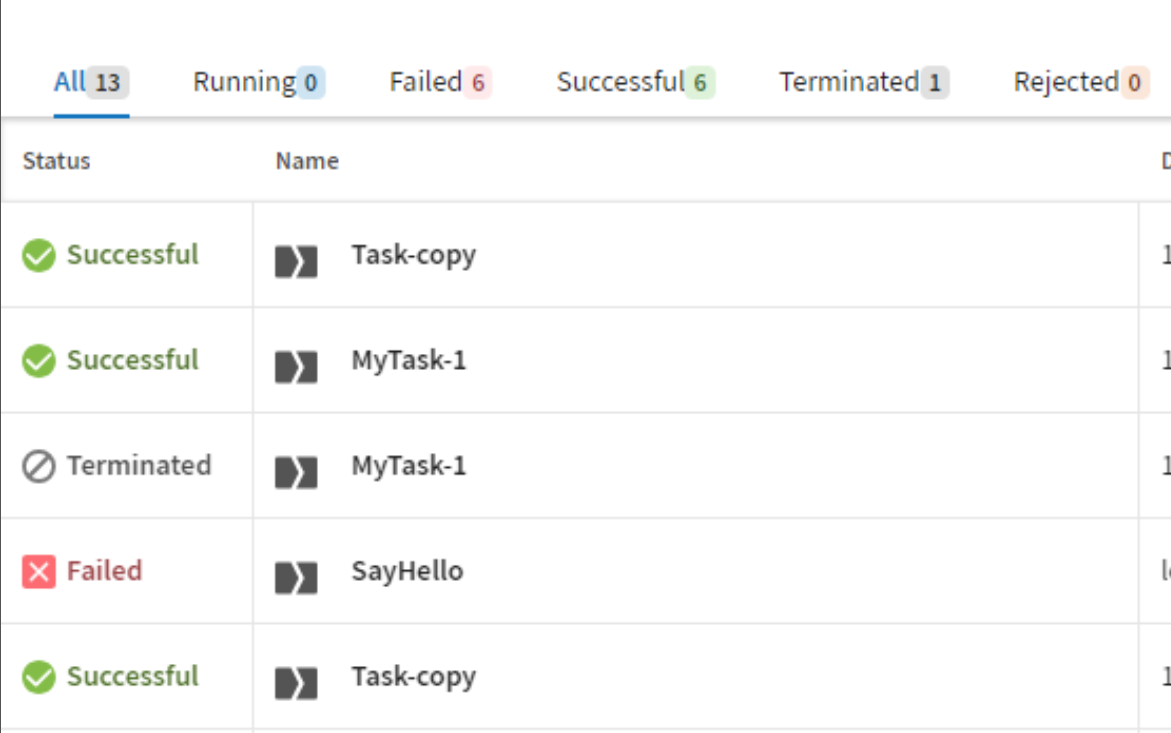
Task: Click the Successful Task-copy name at the bottom
Action: pos(415,676)
